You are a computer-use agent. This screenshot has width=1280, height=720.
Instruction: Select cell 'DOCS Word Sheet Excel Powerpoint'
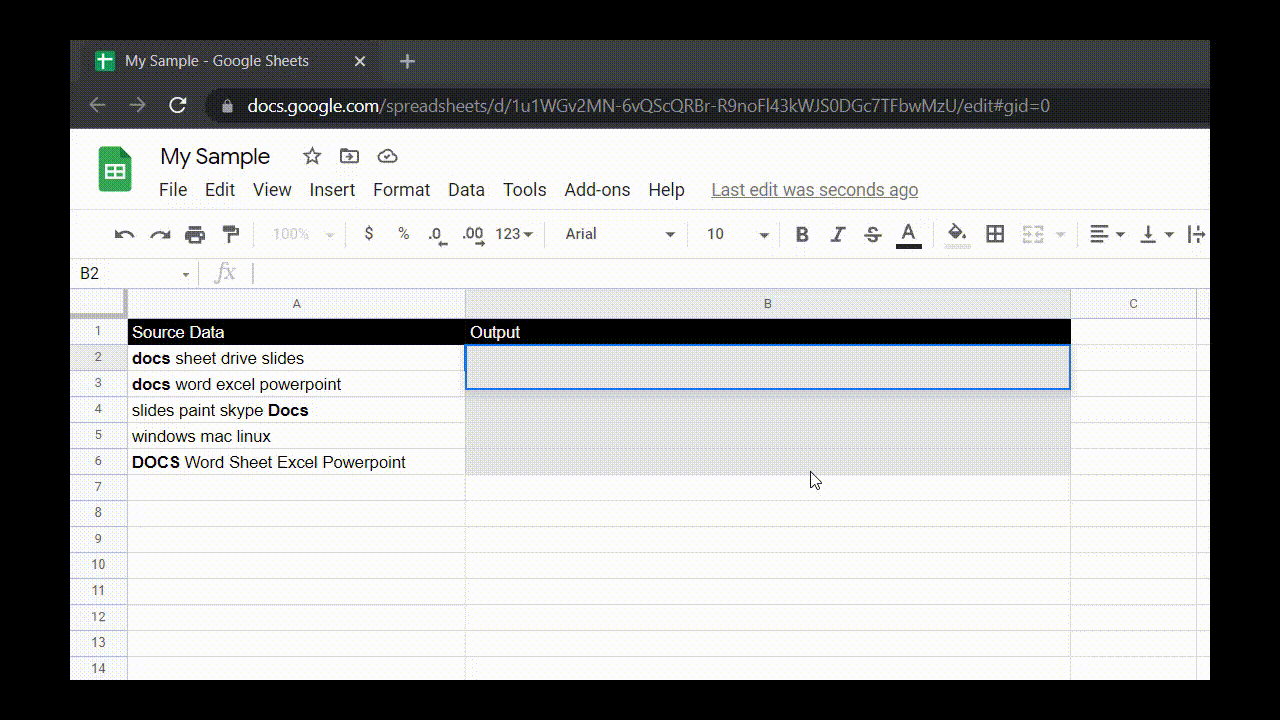coord(296,462)
